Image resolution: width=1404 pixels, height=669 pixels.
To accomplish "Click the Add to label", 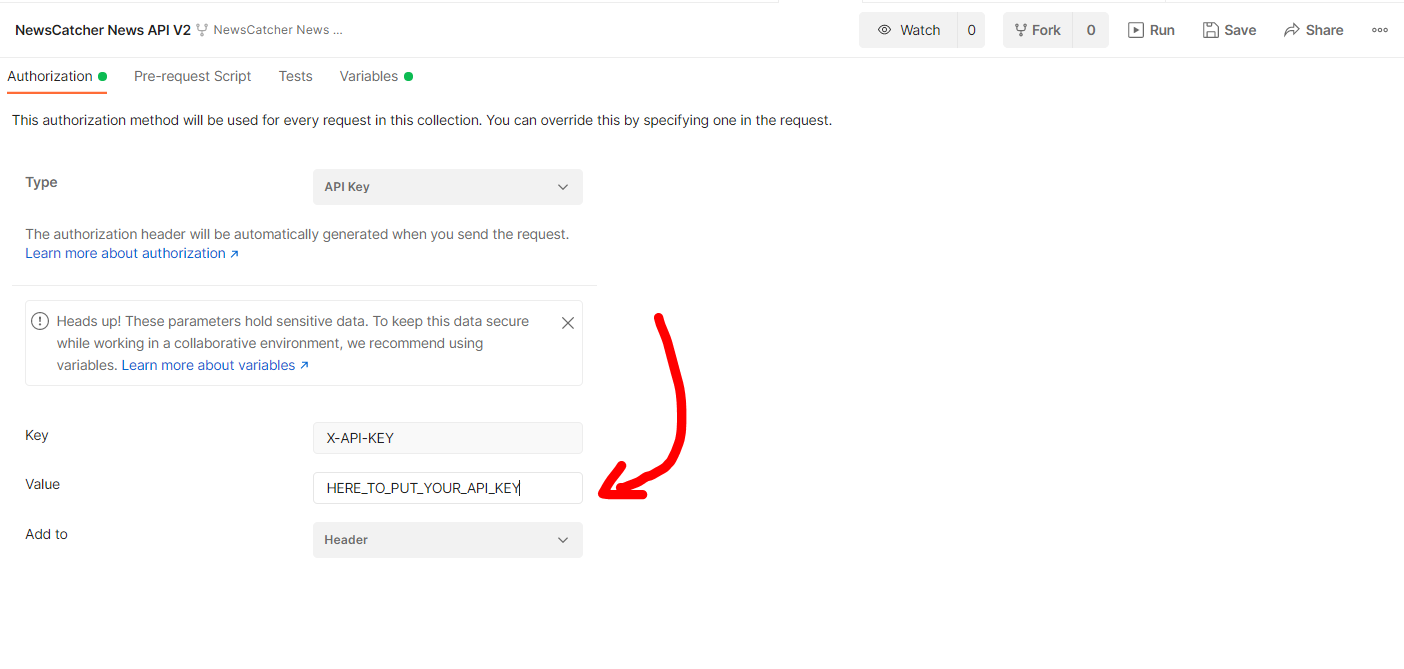I will [46, 534].
